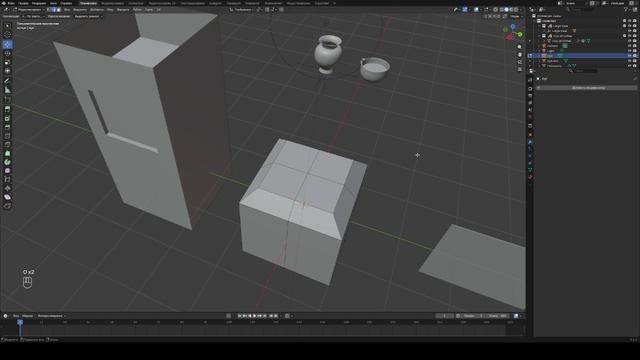
Task: Select the Rotate tool
Action: 7,53
